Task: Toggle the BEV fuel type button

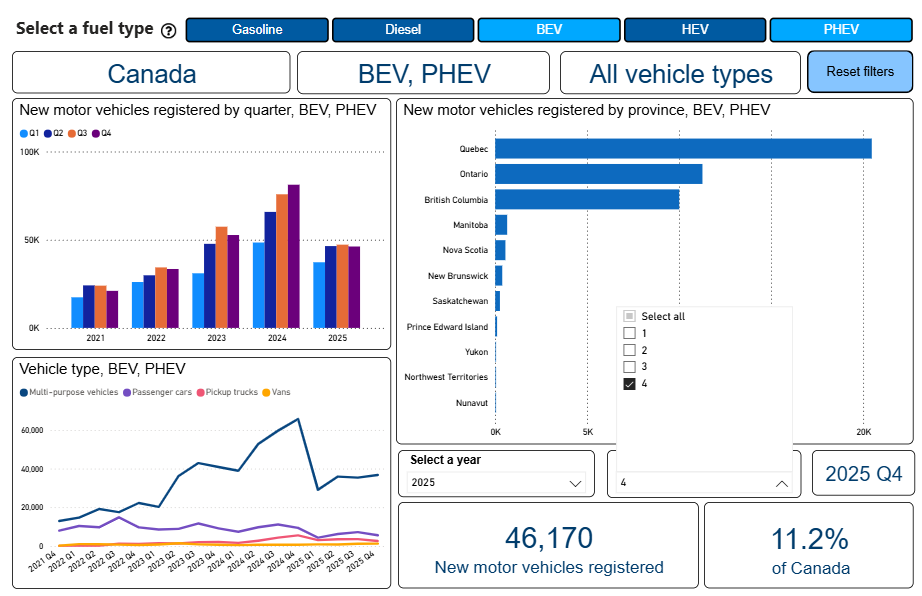Action: click(x=549, y=30)
